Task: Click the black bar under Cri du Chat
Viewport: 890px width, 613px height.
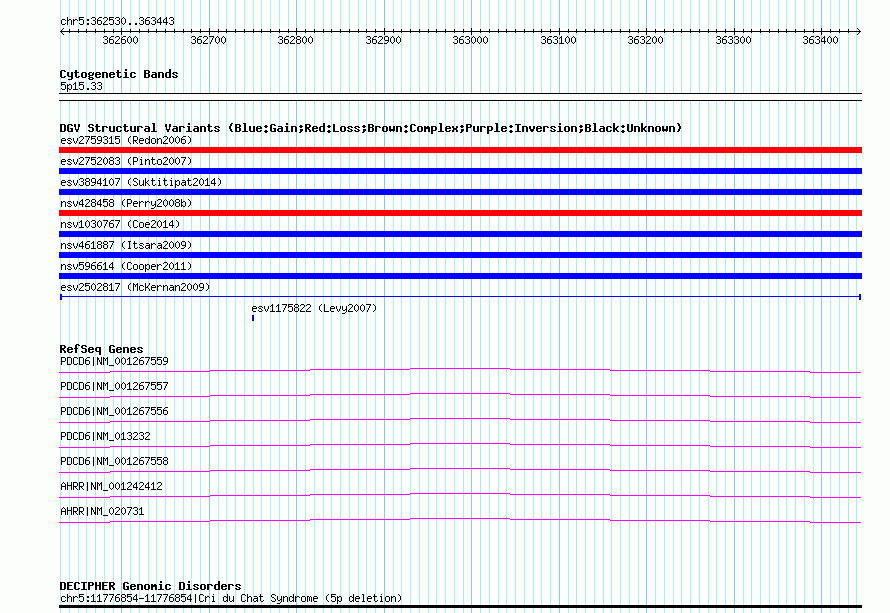Action: click(460, 607)
